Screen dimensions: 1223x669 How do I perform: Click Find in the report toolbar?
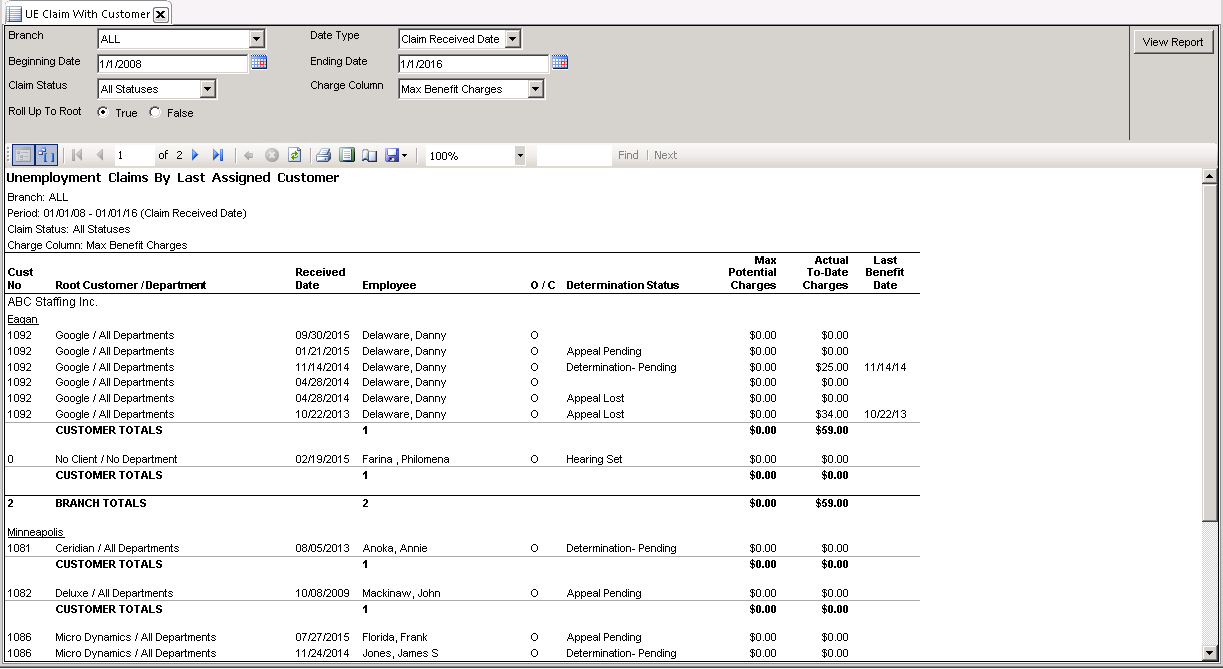click(x=628, y=155)
